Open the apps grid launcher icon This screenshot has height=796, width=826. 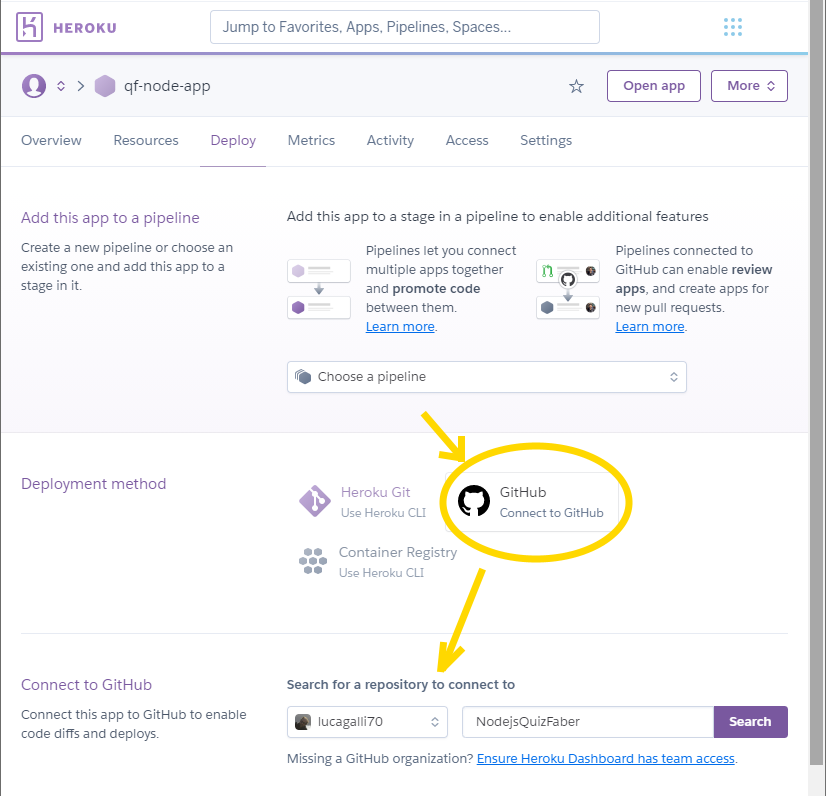coord(732,27)
